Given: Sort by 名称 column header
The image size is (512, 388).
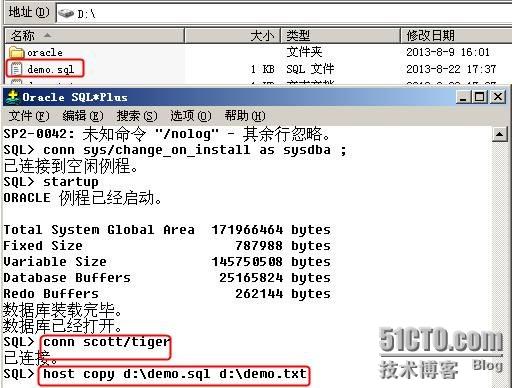Looking at the screenshot, I should (x=94, y=35).
